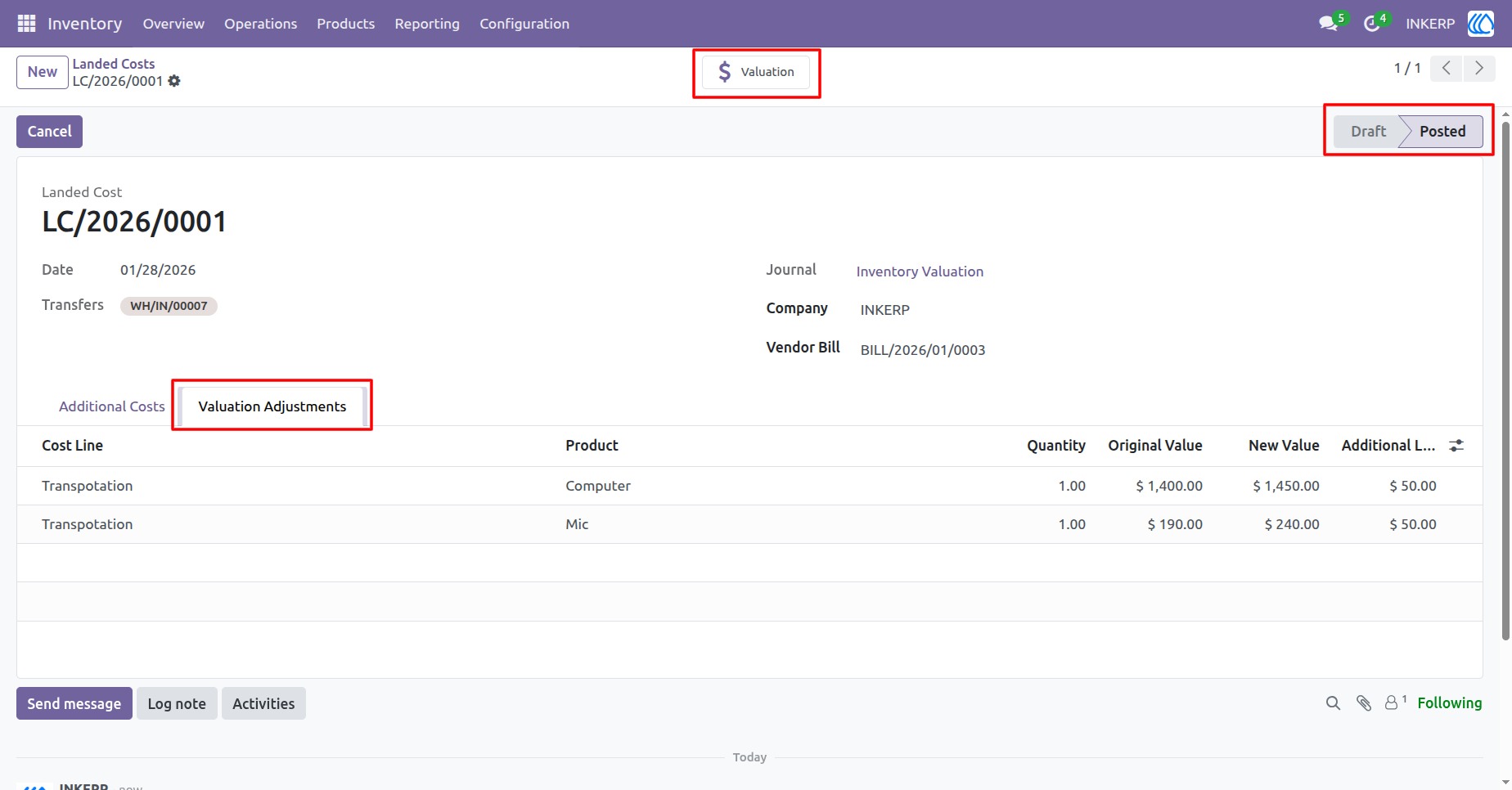The height and width of the screenshot is (790, 1512).
Task: Open the Activities button
Action: coord(263,703)
